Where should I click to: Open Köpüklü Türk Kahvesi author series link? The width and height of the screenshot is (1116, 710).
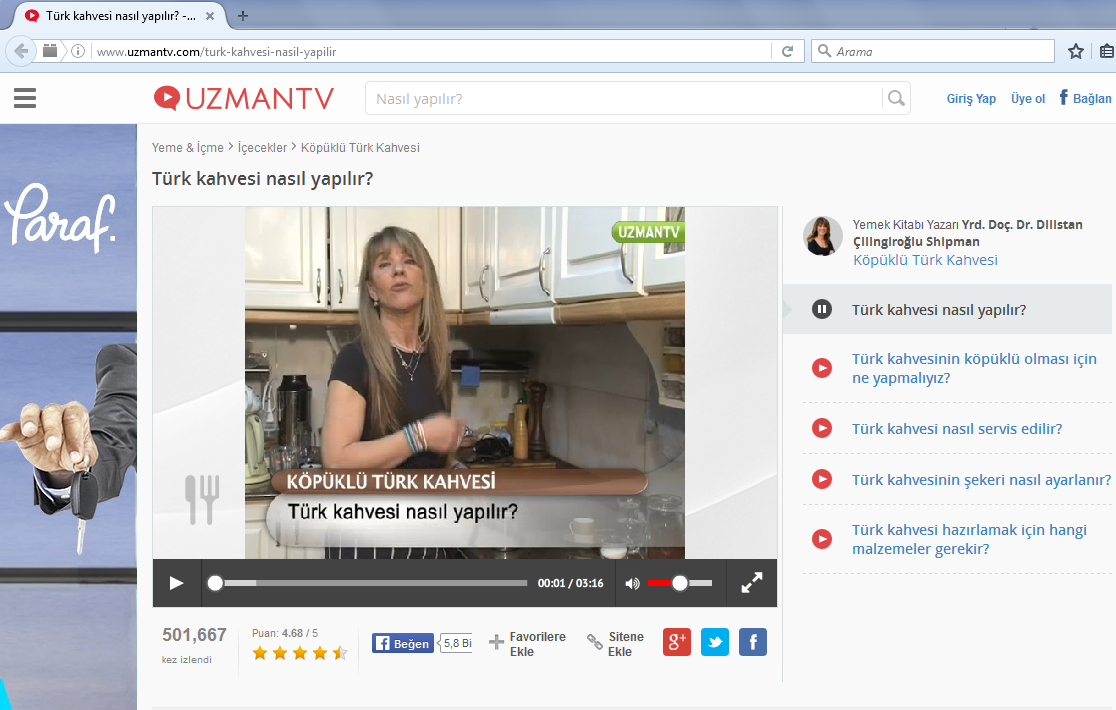925,260
